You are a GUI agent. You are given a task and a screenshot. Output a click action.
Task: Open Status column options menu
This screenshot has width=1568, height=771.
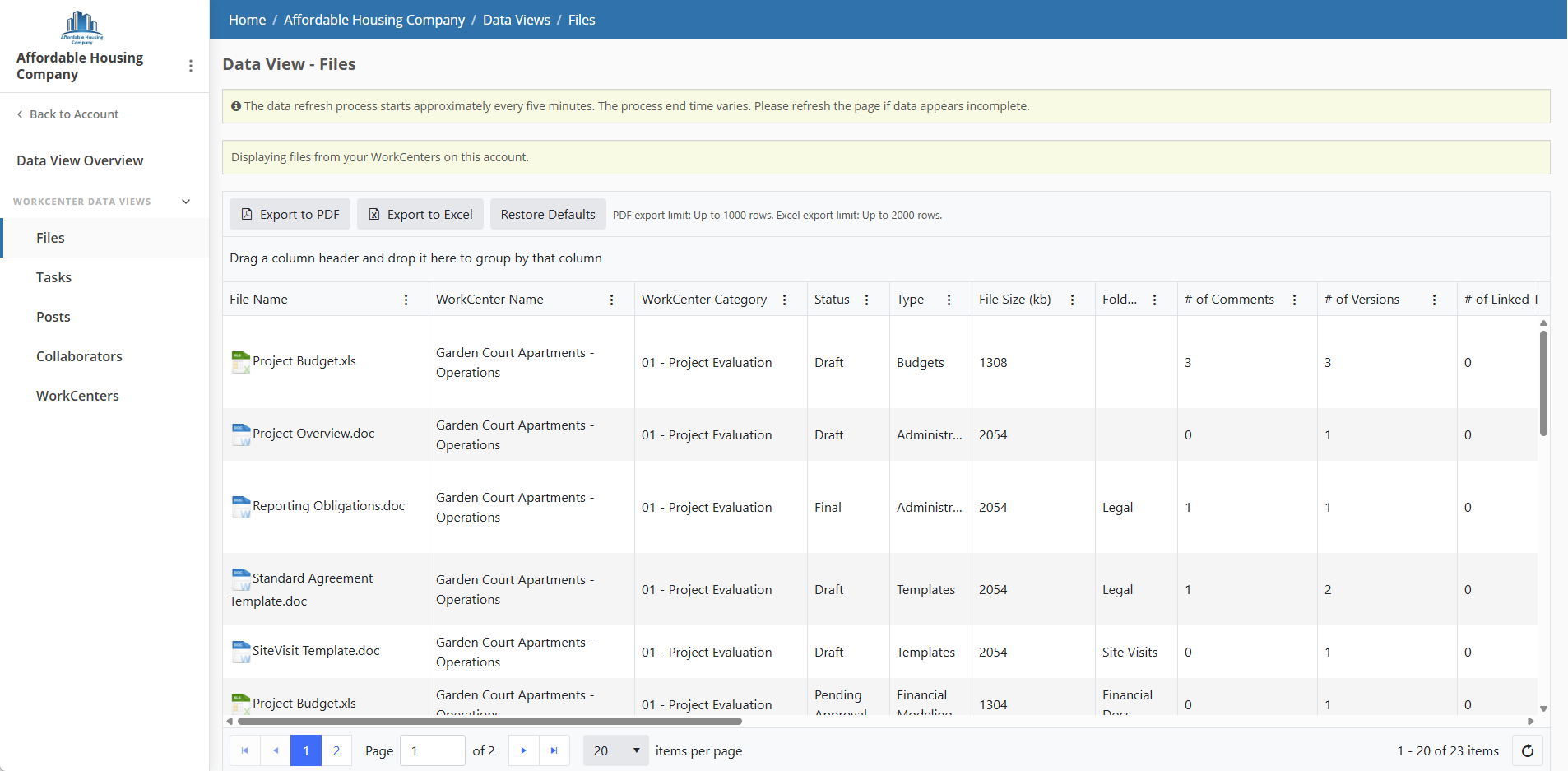point(867,300)
